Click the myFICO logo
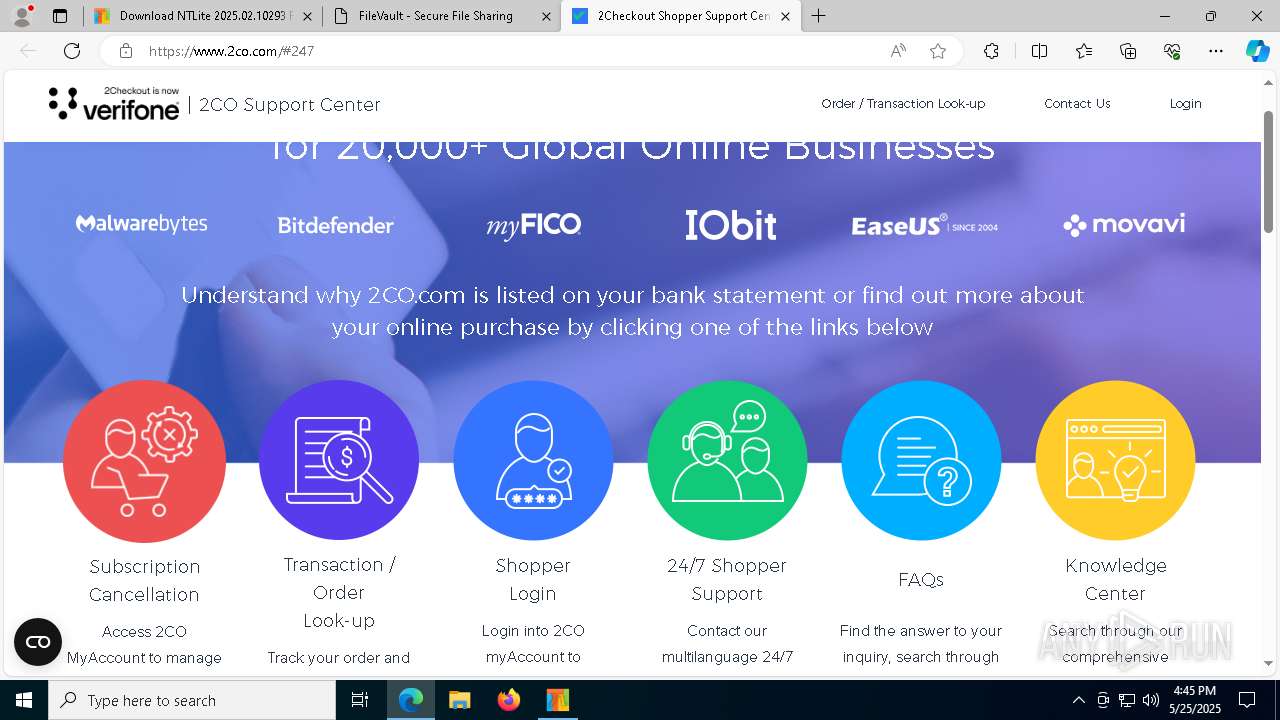 point(533,225)
